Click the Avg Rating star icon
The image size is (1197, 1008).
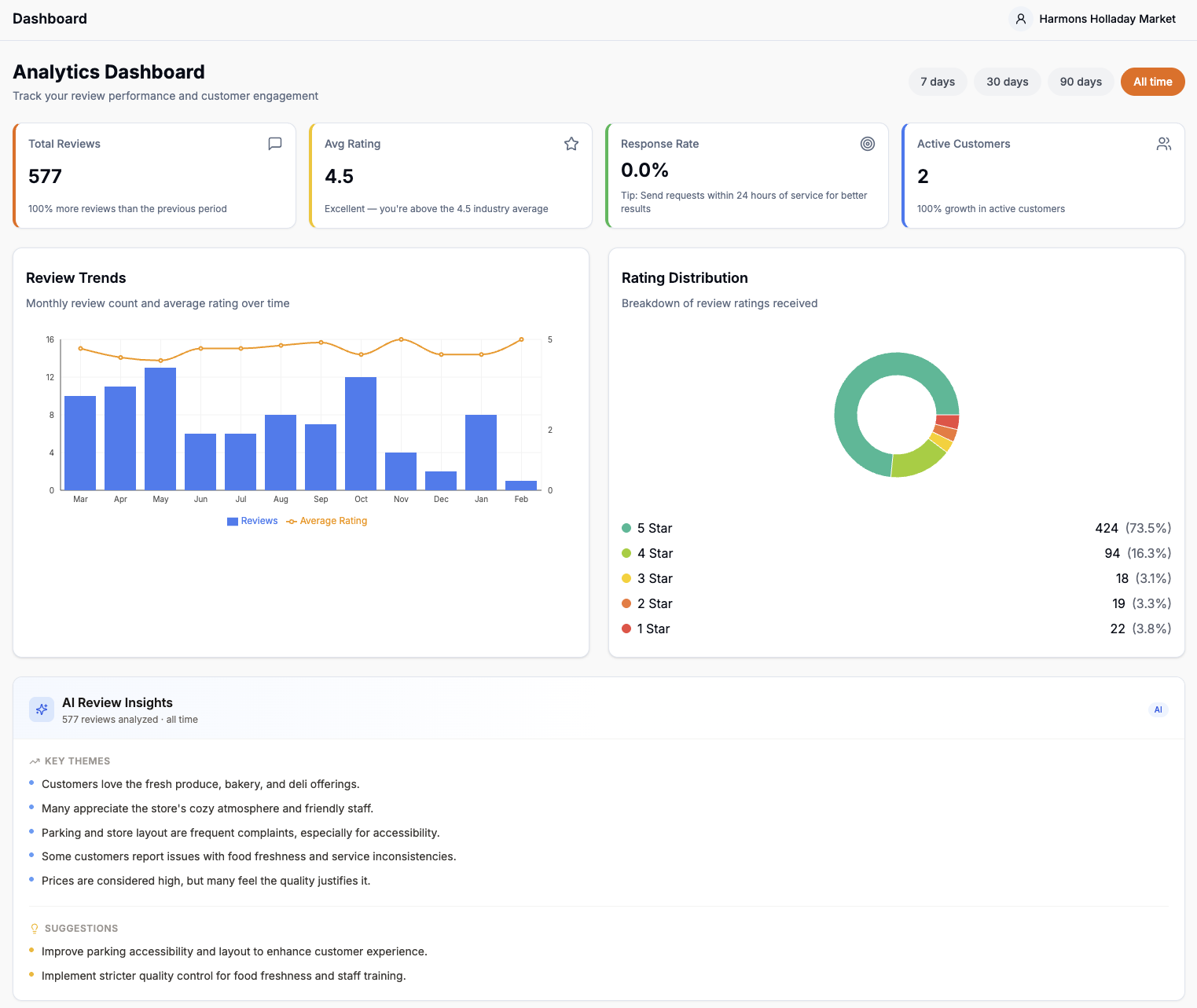tap(571, 144)
